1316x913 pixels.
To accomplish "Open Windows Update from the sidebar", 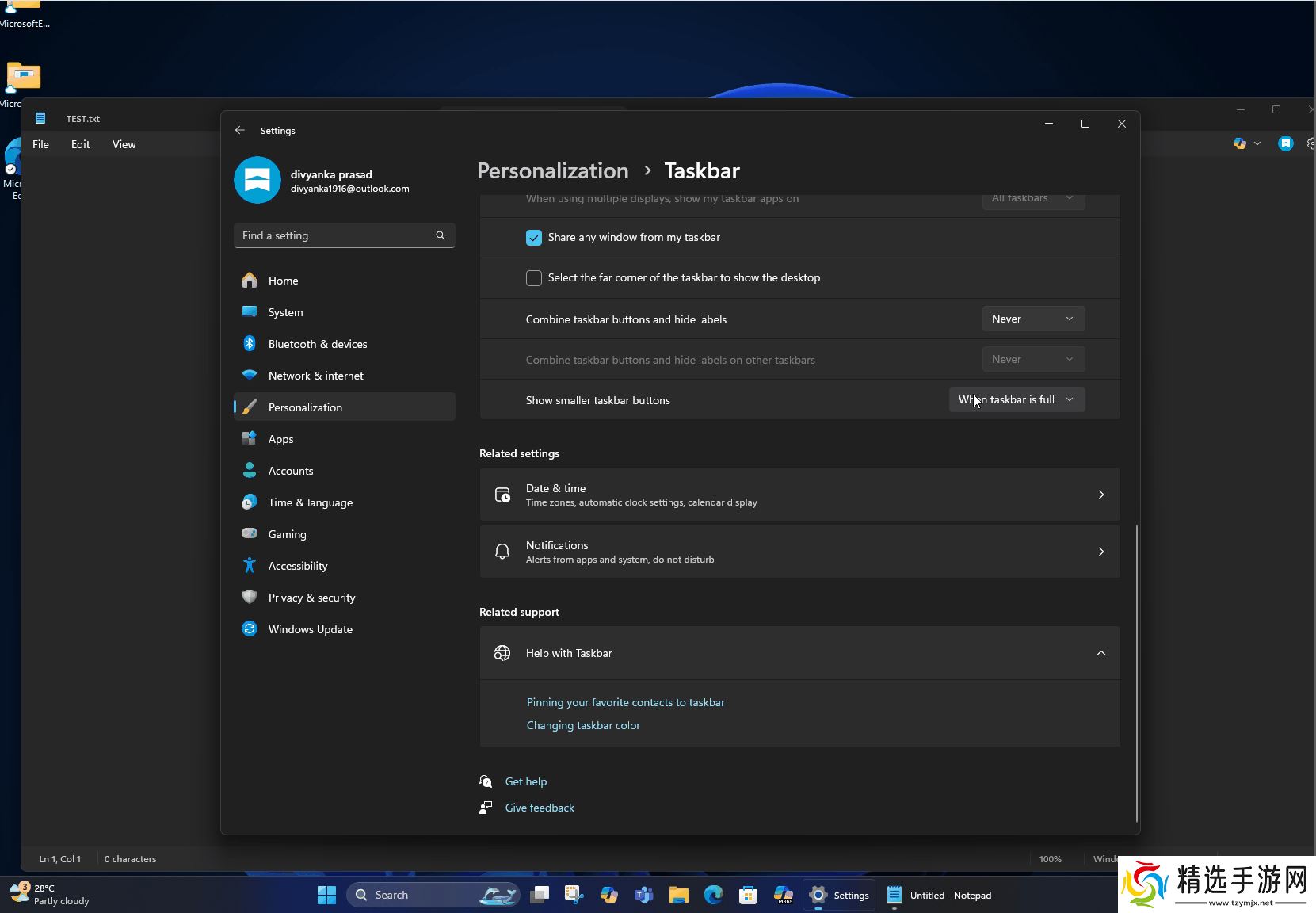I will [310, 629].
